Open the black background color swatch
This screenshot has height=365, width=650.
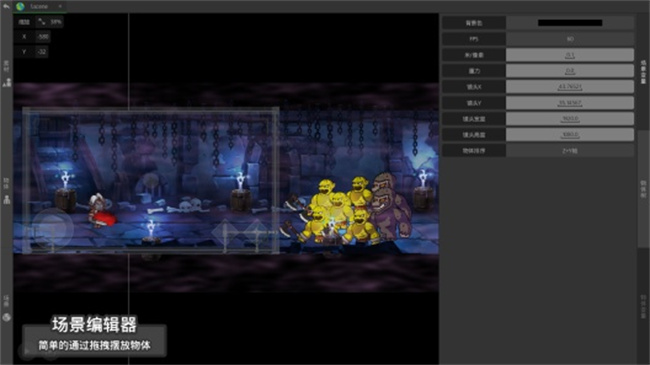click(x=570, y=23)
